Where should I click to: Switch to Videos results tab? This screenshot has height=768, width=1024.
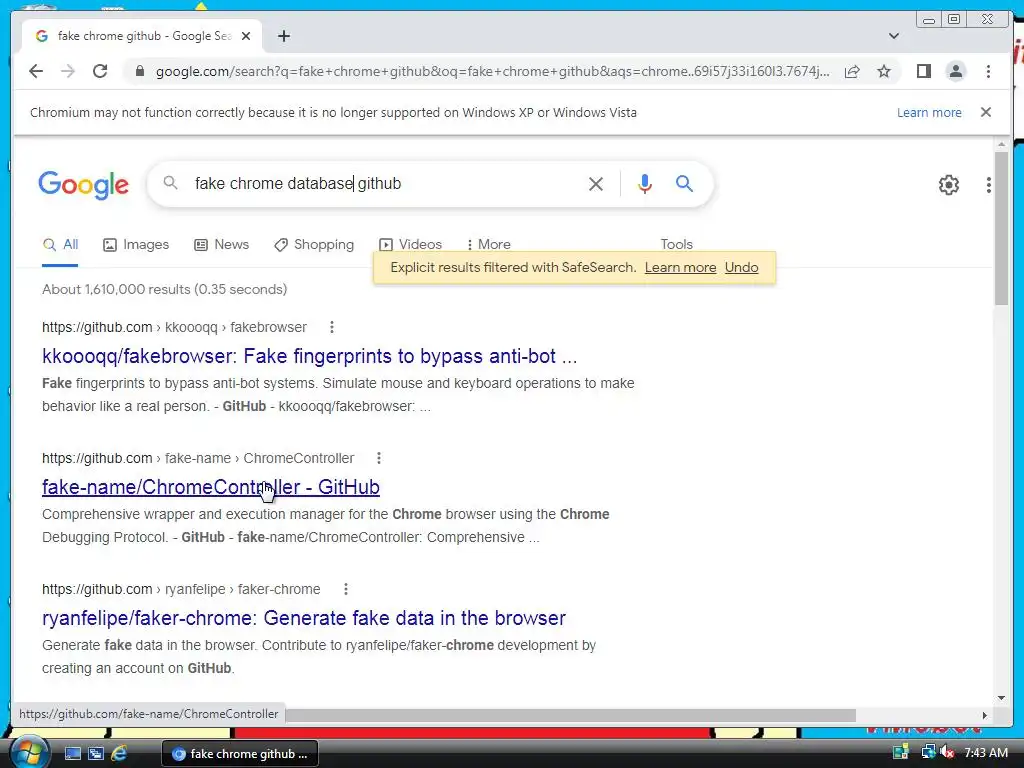pyautogui.click(x=410, y=245)
